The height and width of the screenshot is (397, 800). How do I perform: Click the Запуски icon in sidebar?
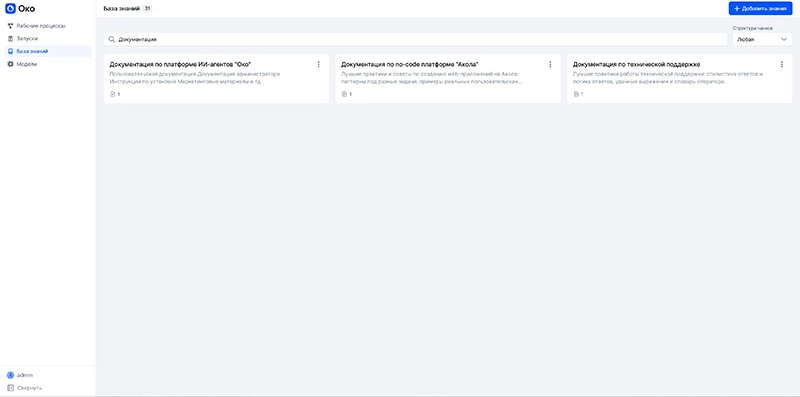(x=10, y=38)
